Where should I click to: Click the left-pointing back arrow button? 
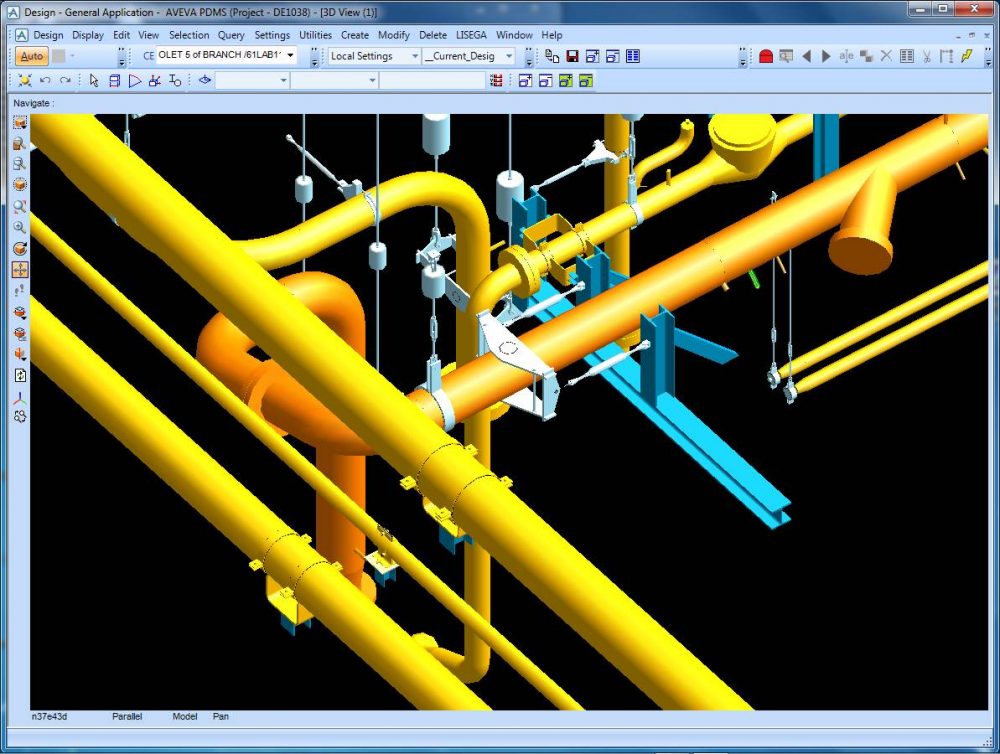(x=806, y=56)
